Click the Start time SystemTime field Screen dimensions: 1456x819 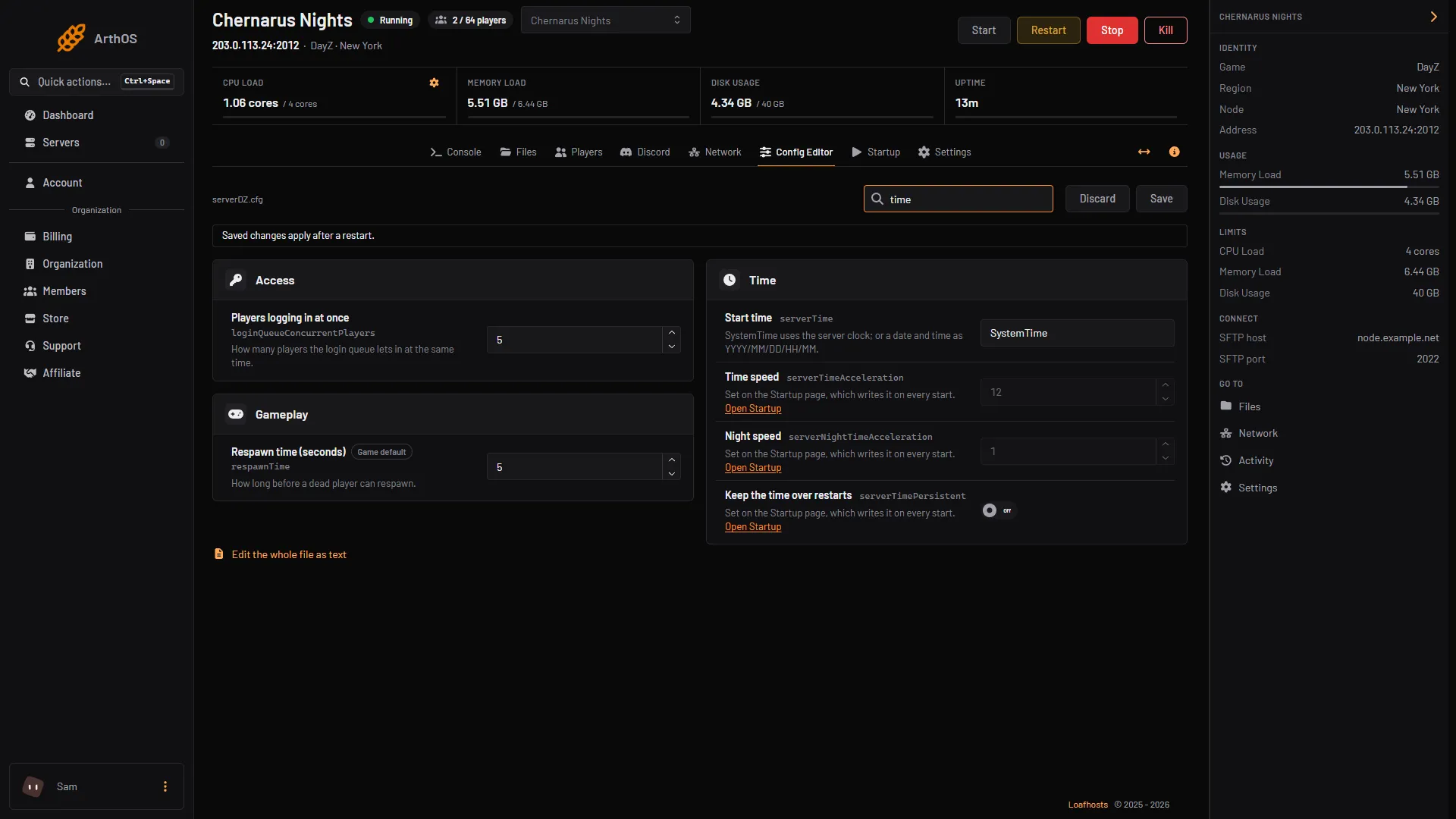point(1077,333)
